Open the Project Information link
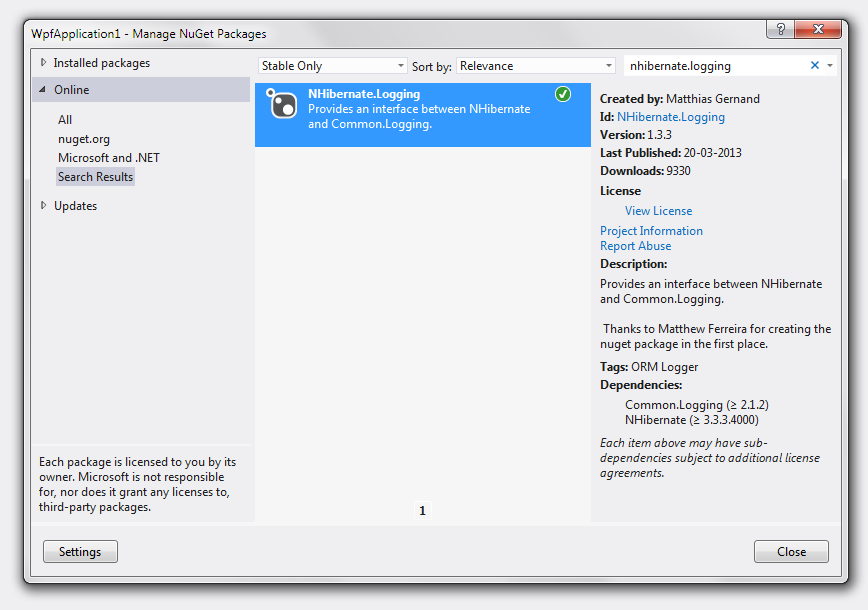 (652, 231)
